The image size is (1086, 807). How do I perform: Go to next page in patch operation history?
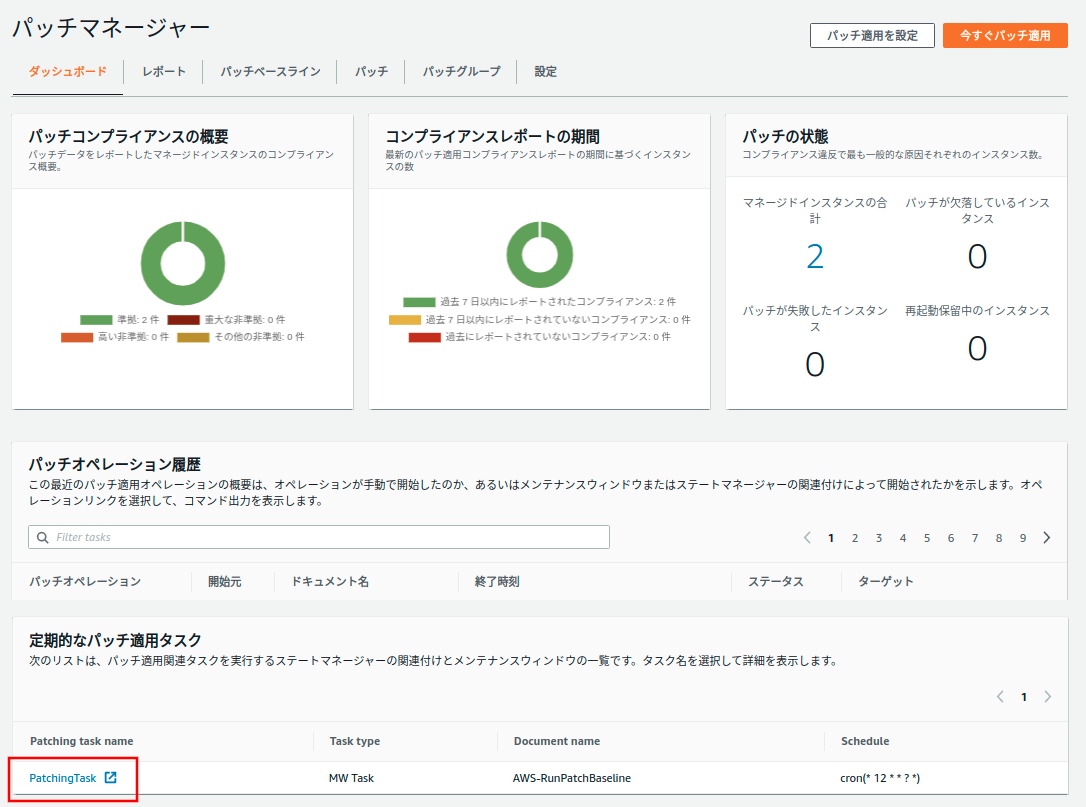click(x=1047, y=537)
